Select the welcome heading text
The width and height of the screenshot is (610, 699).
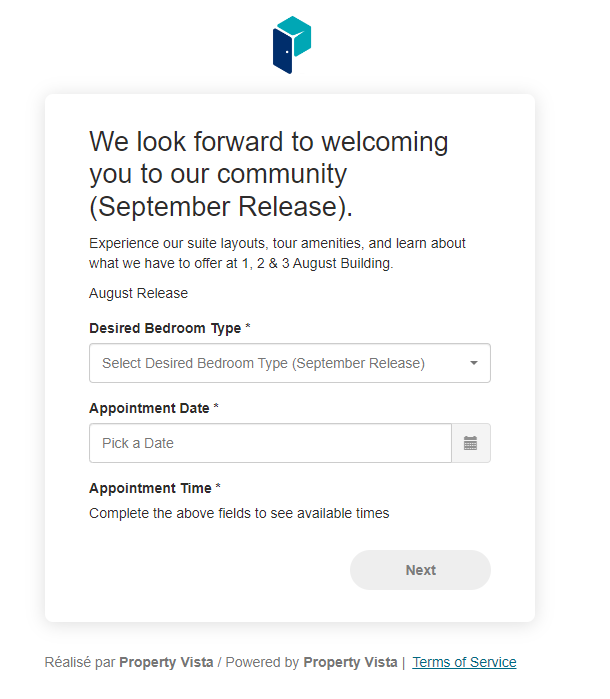click(x=268, y=174)
